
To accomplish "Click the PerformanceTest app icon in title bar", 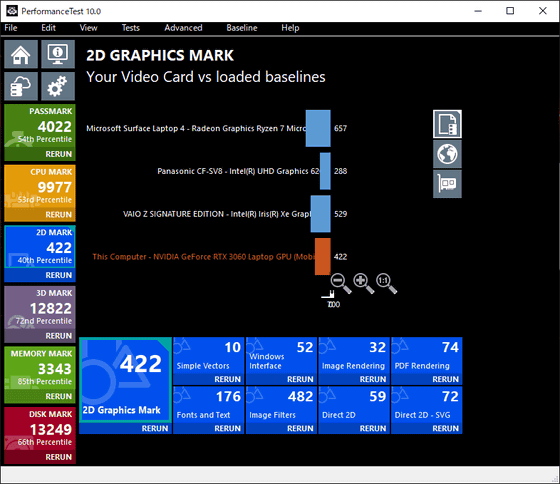I will pyautogui.click(x=12, y=11).
